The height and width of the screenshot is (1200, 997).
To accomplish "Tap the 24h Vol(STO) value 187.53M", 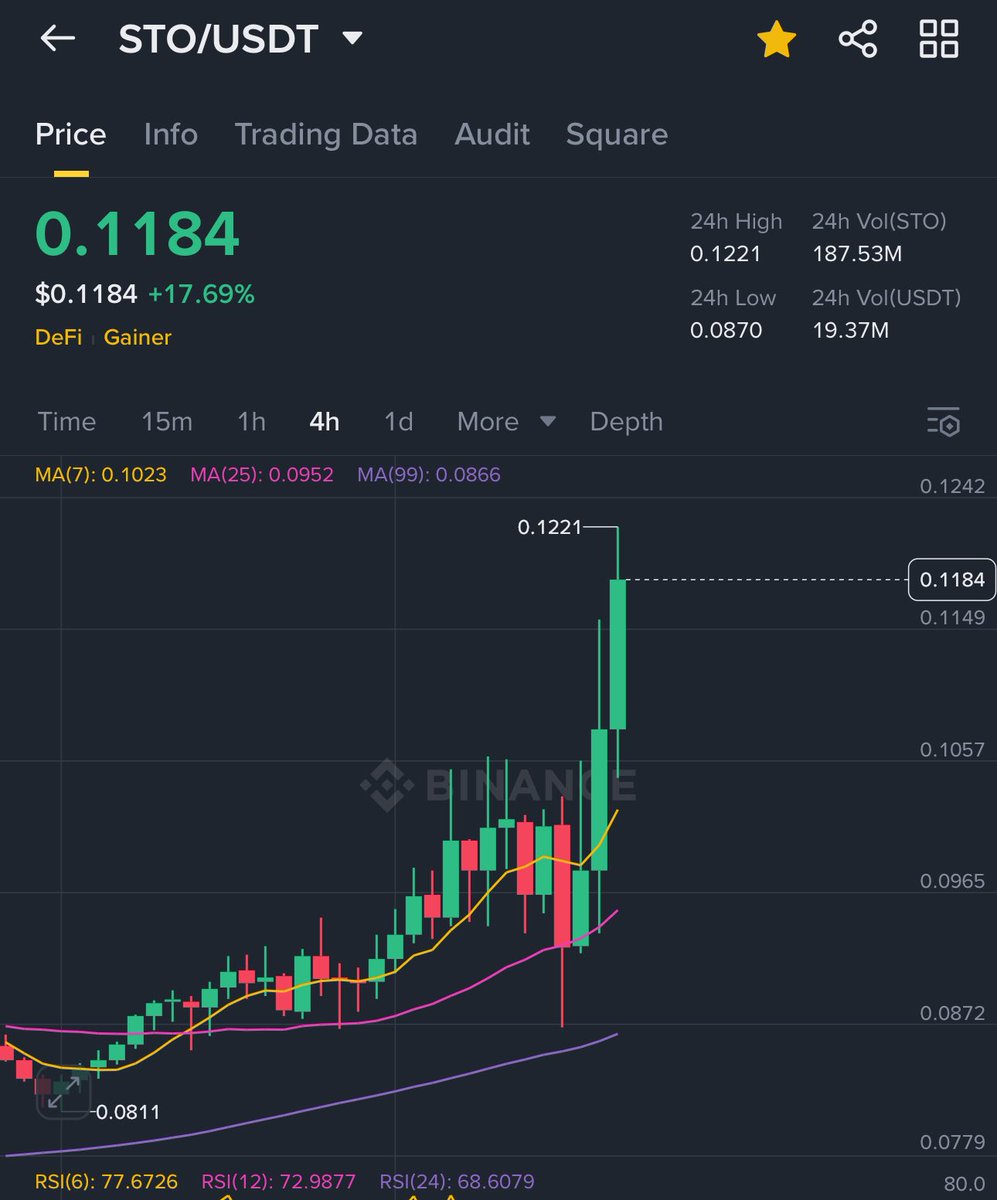I will 857,254.
